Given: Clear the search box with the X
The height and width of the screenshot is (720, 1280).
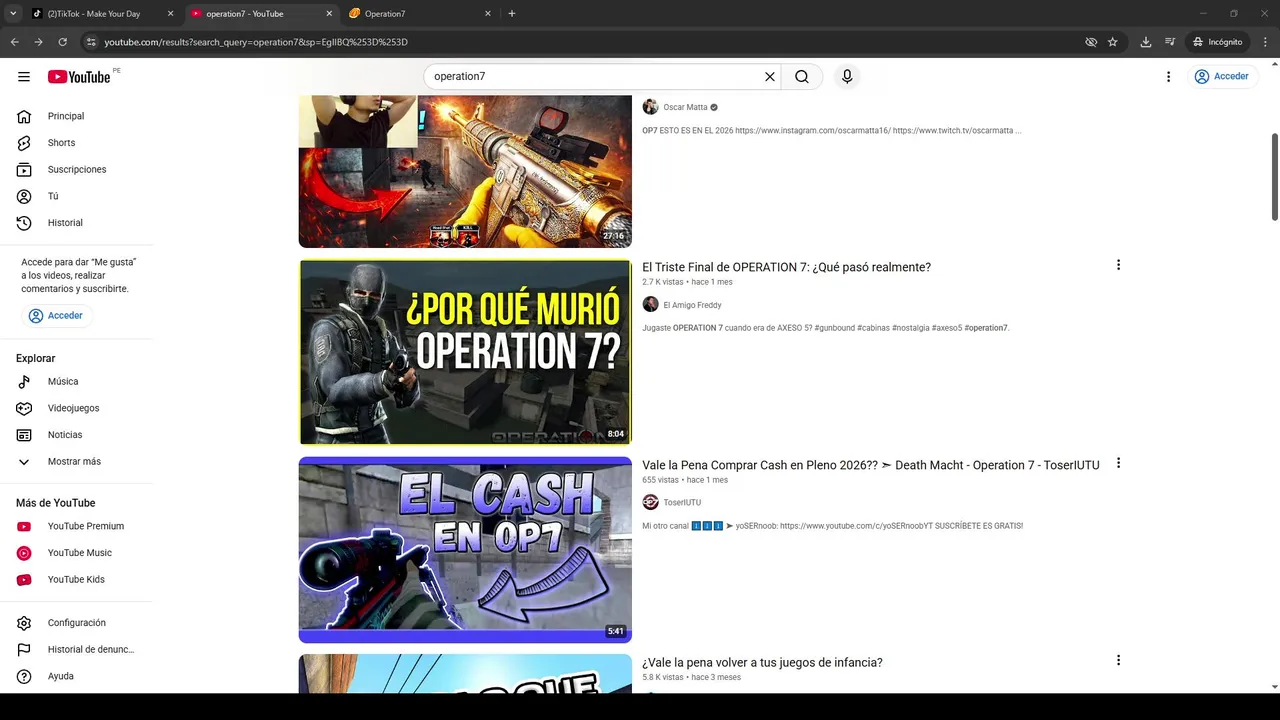Looking at the screenshot, I should 770,77.
